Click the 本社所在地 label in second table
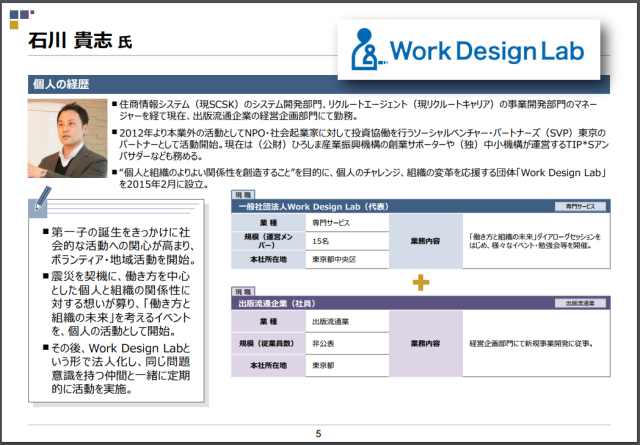The image size is (640, 445). [x=268, y=365]
